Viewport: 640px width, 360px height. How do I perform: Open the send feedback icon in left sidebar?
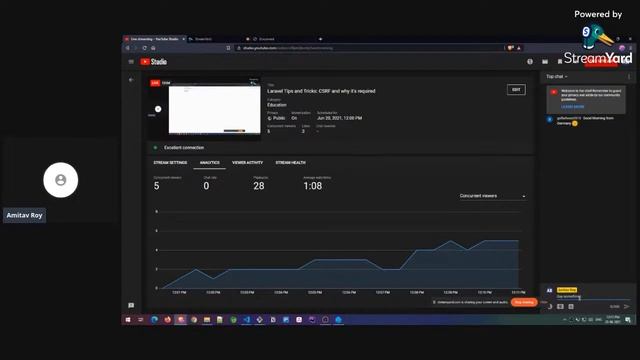point(131,305)
